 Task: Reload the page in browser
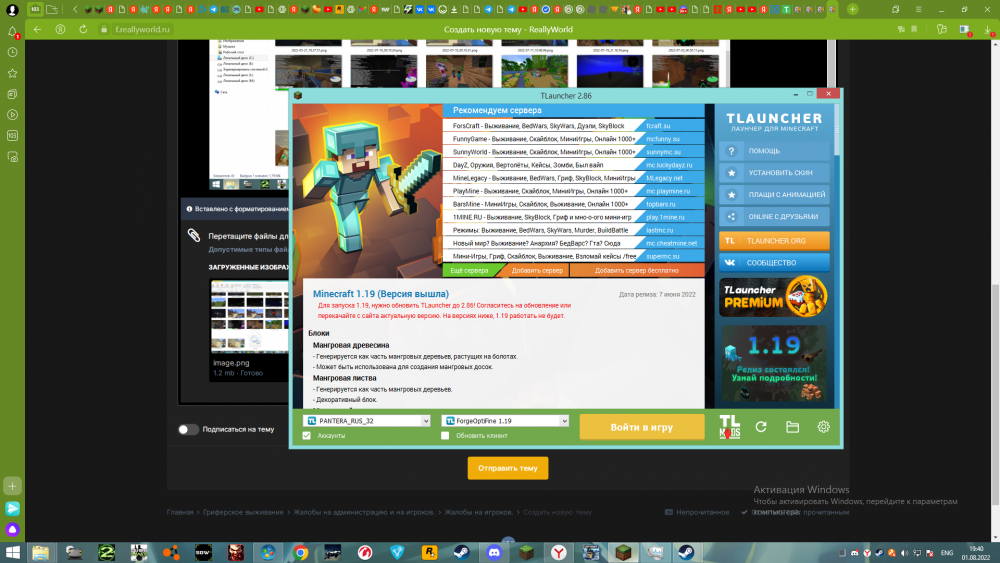(83, 29)
